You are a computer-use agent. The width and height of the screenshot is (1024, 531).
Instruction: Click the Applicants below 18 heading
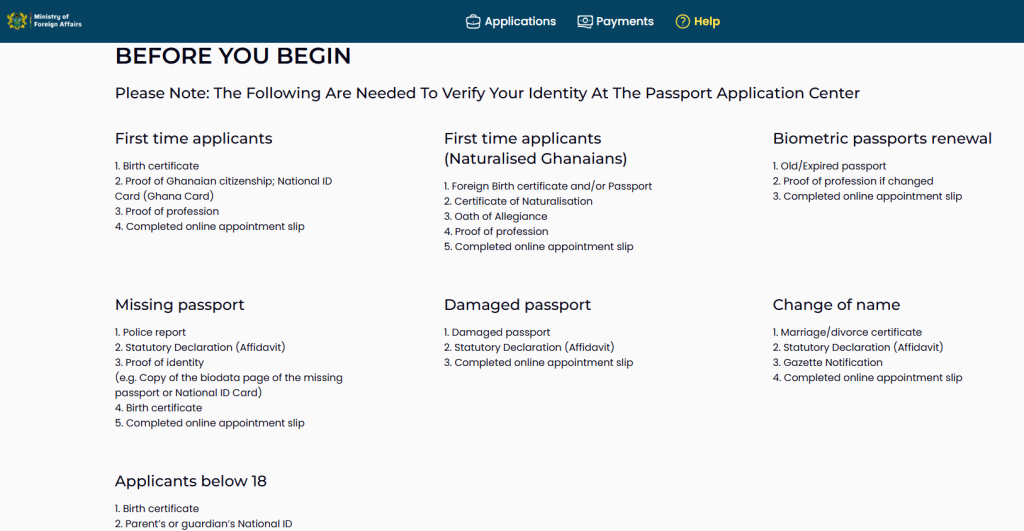[x=191, y=481]
